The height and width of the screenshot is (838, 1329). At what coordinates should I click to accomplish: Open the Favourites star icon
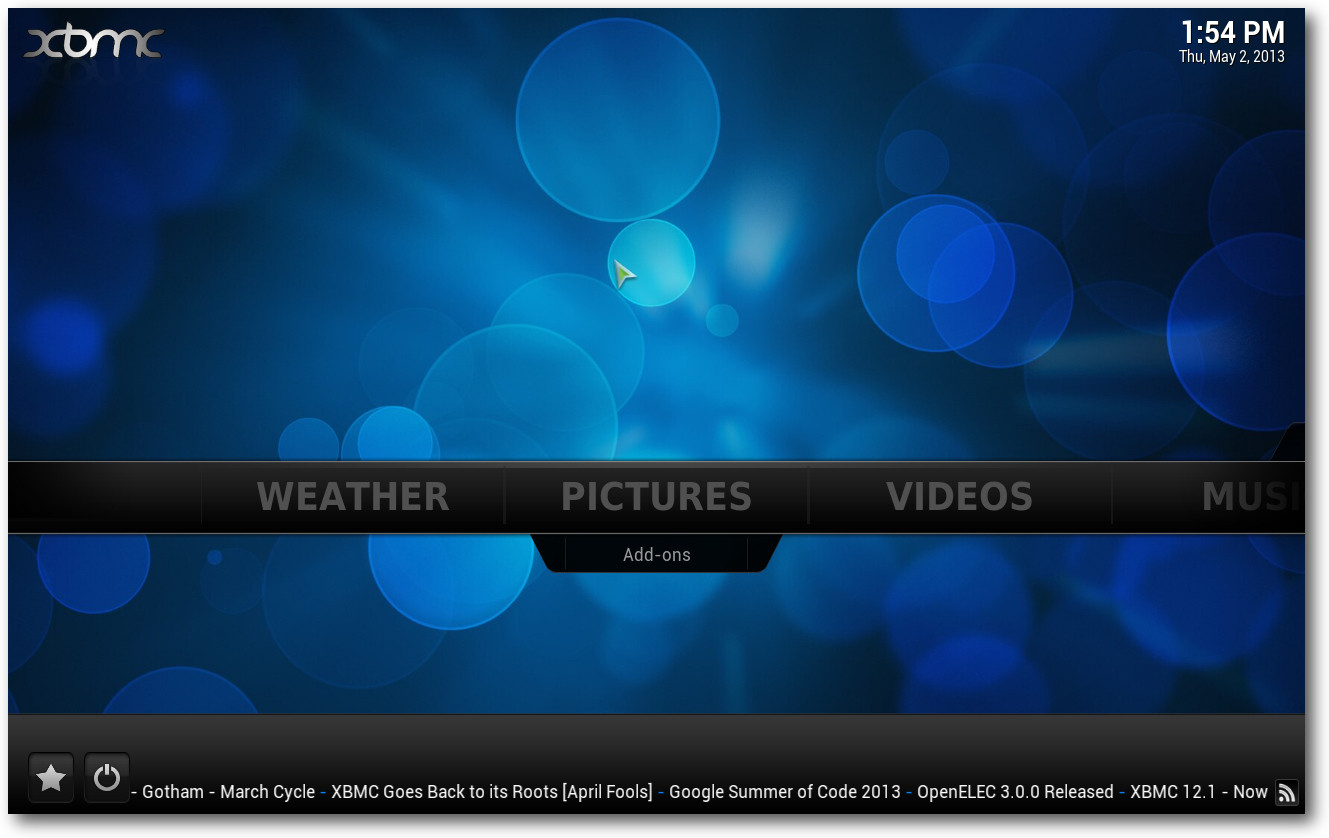point(51,778)
